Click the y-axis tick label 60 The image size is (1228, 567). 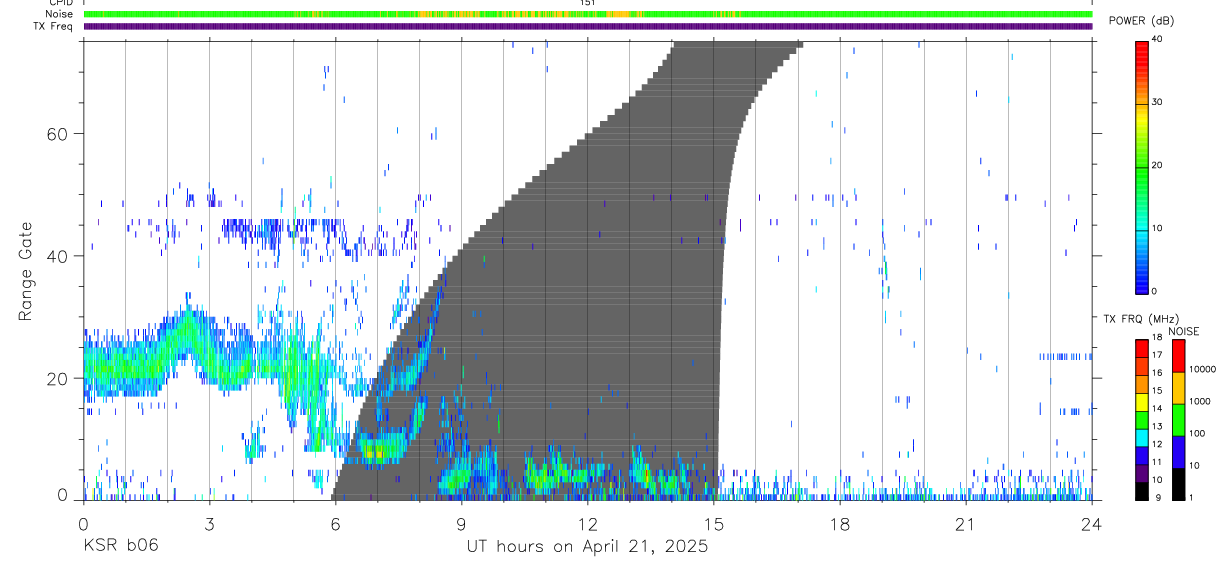(59, 134)
